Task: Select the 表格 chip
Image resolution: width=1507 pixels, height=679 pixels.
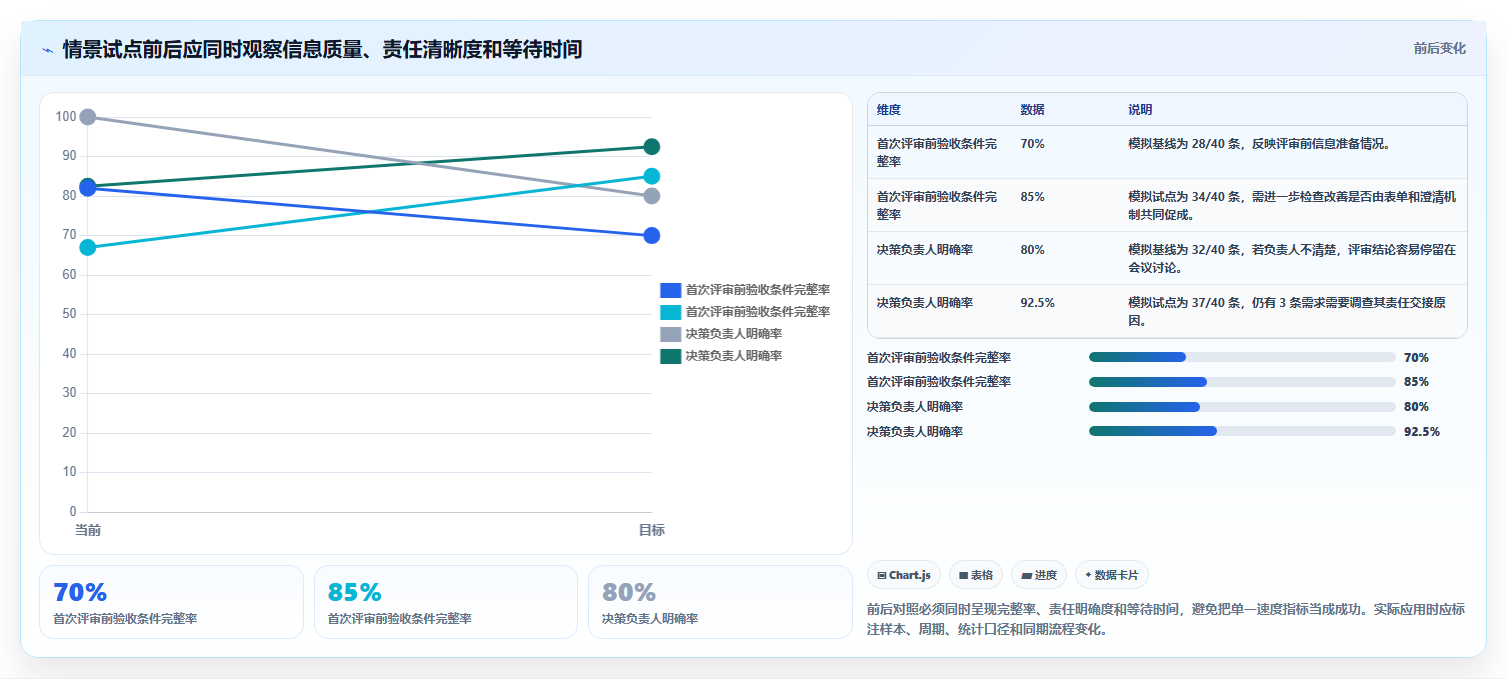Action: point(976,575)
